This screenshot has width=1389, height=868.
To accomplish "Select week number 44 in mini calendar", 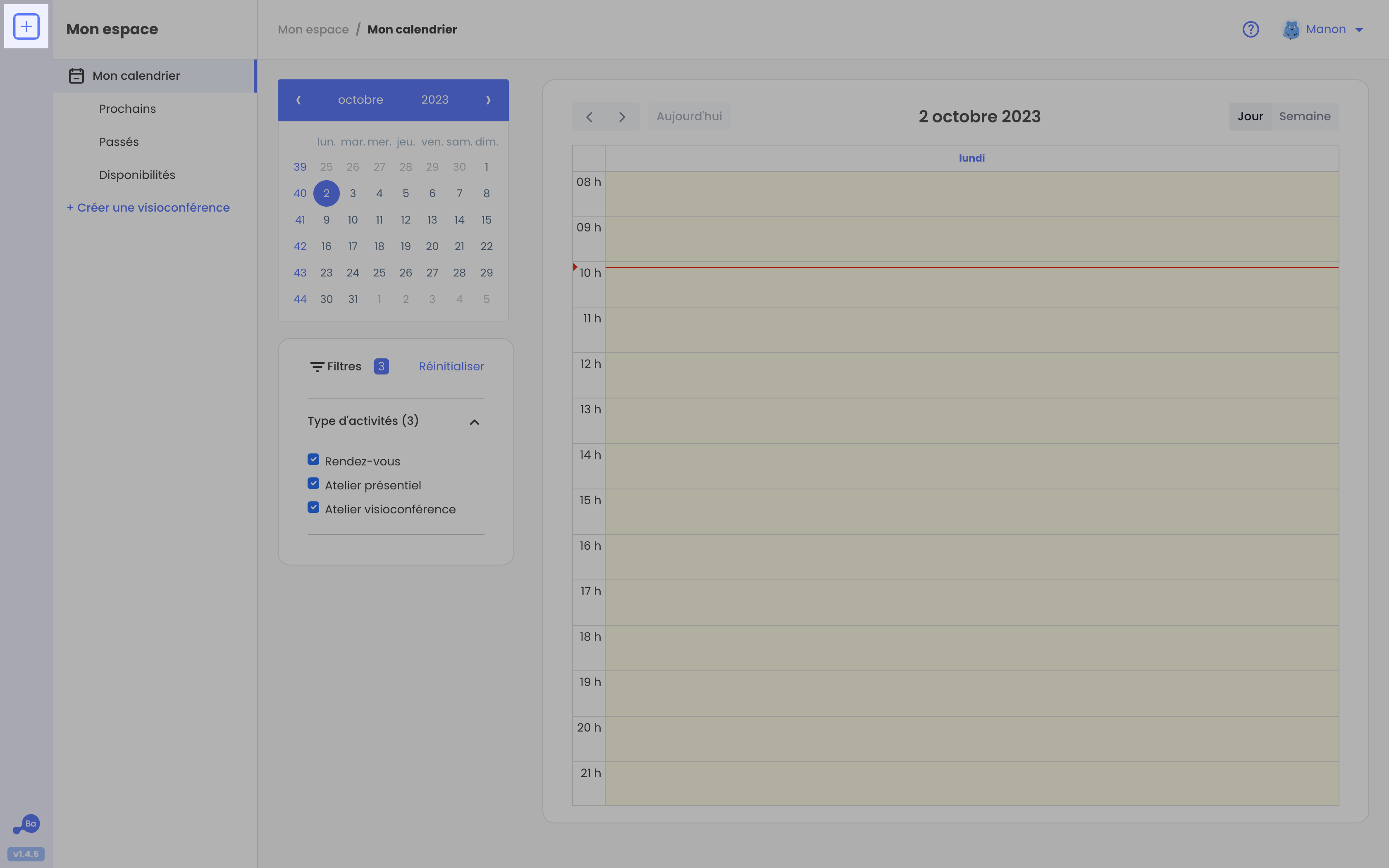I will point(300,299).
